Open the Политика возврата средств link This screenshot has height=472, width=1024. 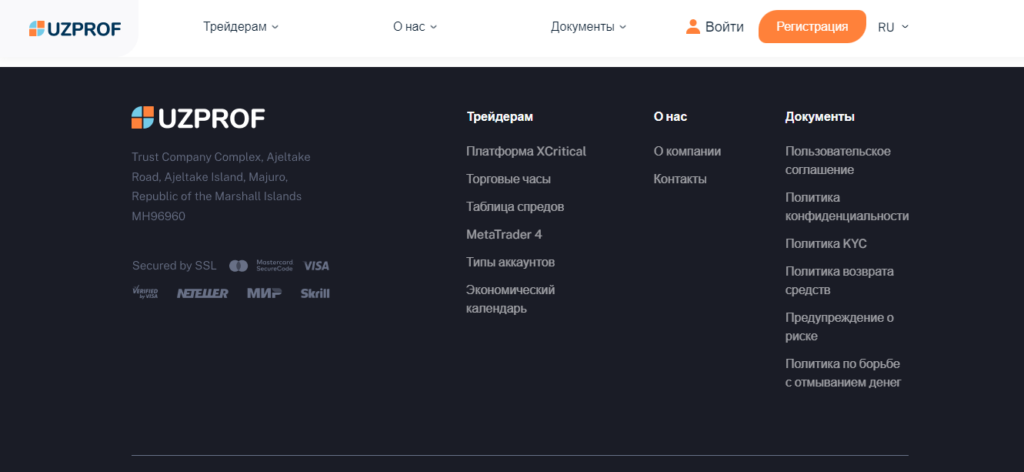(839, 281)
